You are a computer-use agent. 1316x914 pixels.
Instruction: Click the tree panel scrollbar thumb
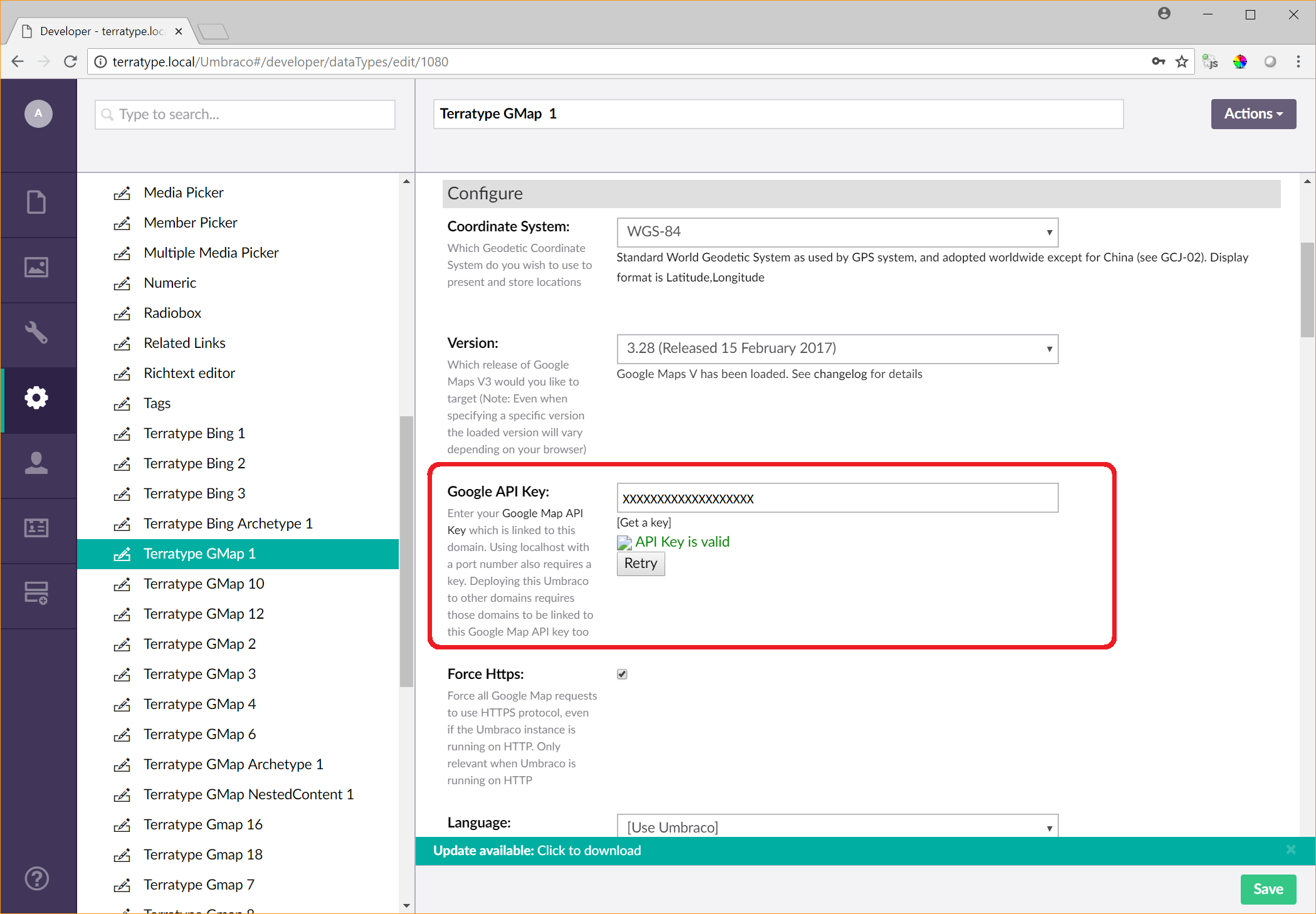click(406, 552)
